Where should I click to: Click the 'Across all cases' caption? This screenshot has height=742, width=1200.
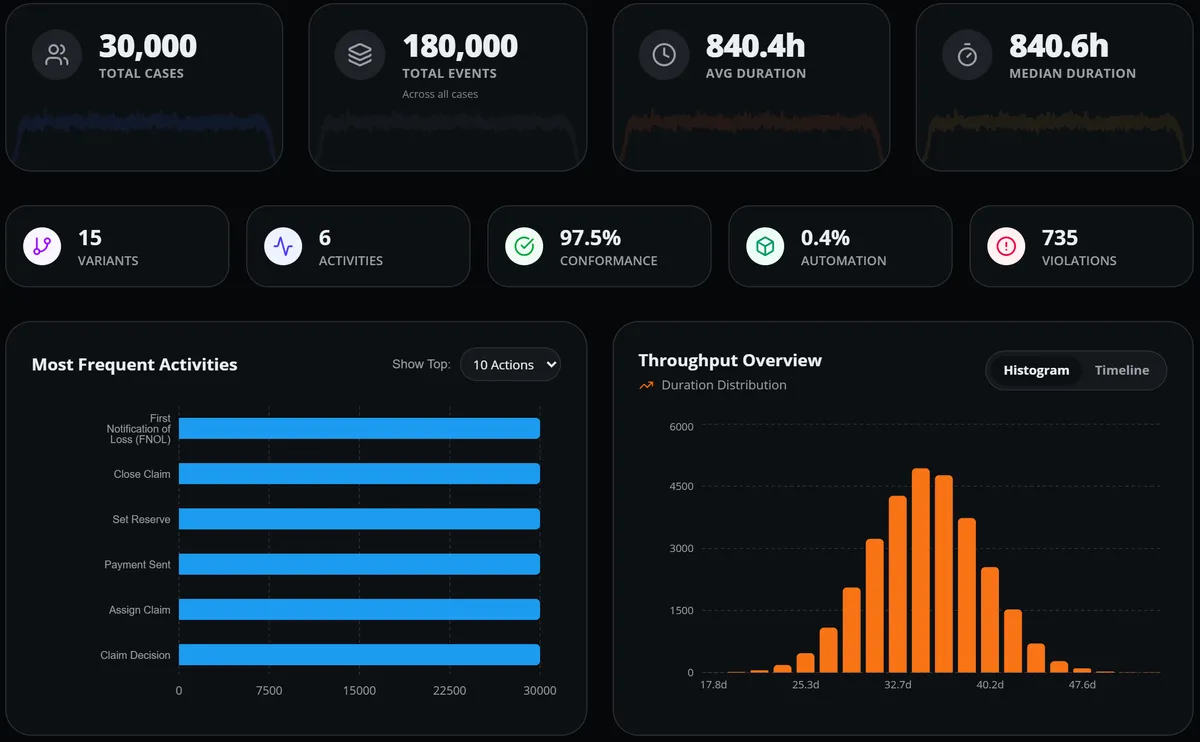440,94
